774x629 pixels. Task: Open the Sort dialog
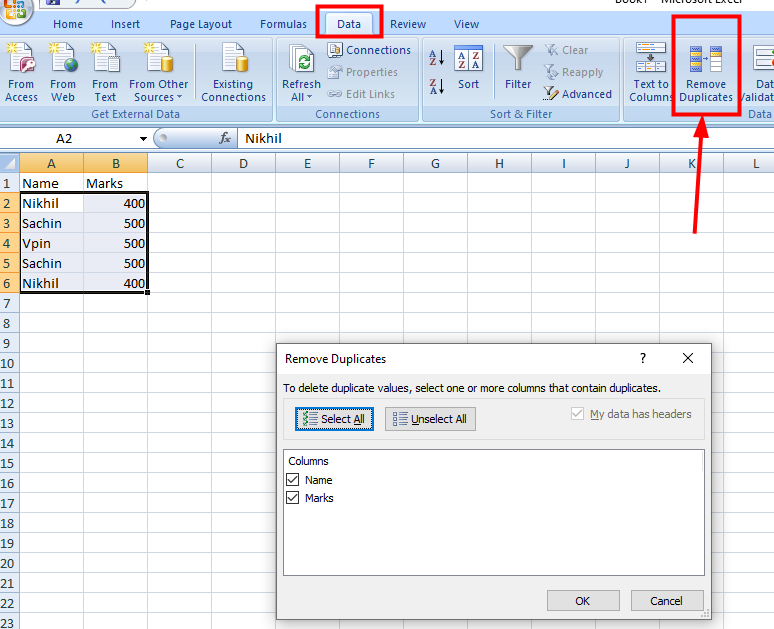point(468,68)
